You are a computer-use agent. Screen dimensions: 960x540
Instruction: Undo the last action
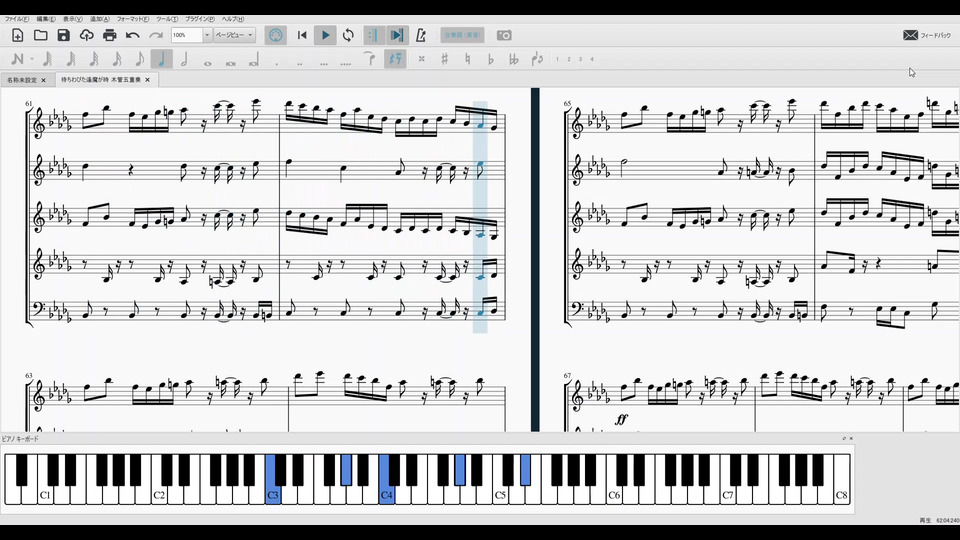pyautogui.click(x=133, y=36)
